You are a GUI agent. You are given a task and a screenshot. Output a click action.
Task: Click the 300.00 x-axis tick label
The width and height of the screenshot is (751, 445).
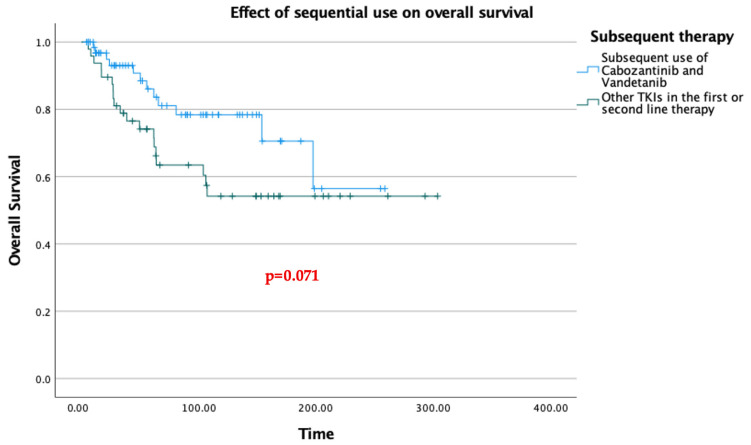pyautogui.click(x=433, y=409)
